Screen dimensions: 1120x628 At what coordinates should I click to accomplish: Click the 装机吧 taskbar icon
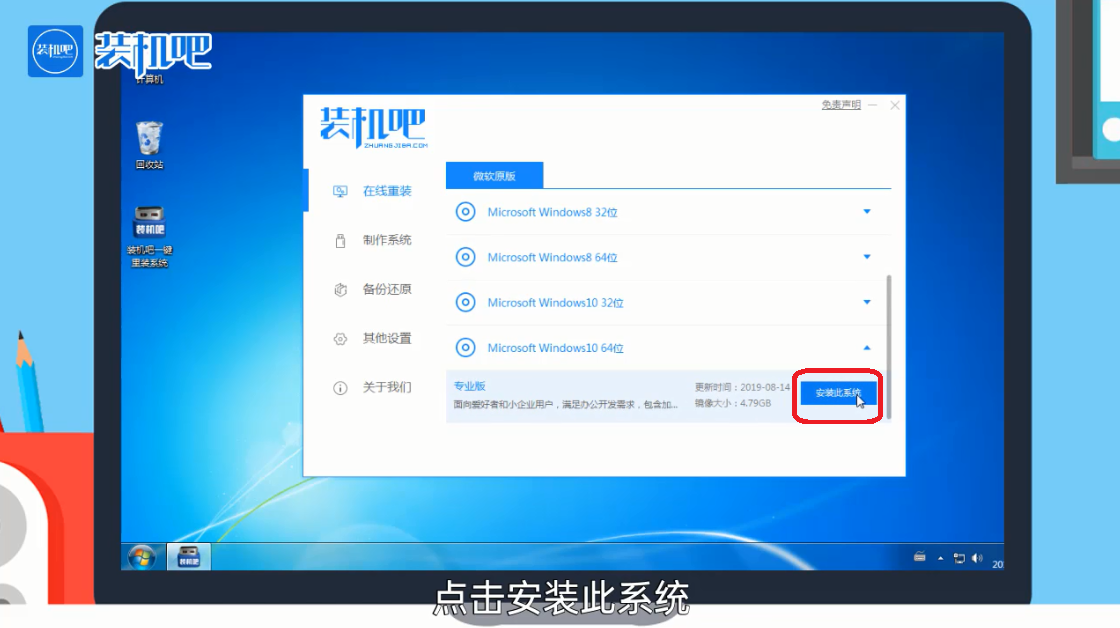coord(189,557)
